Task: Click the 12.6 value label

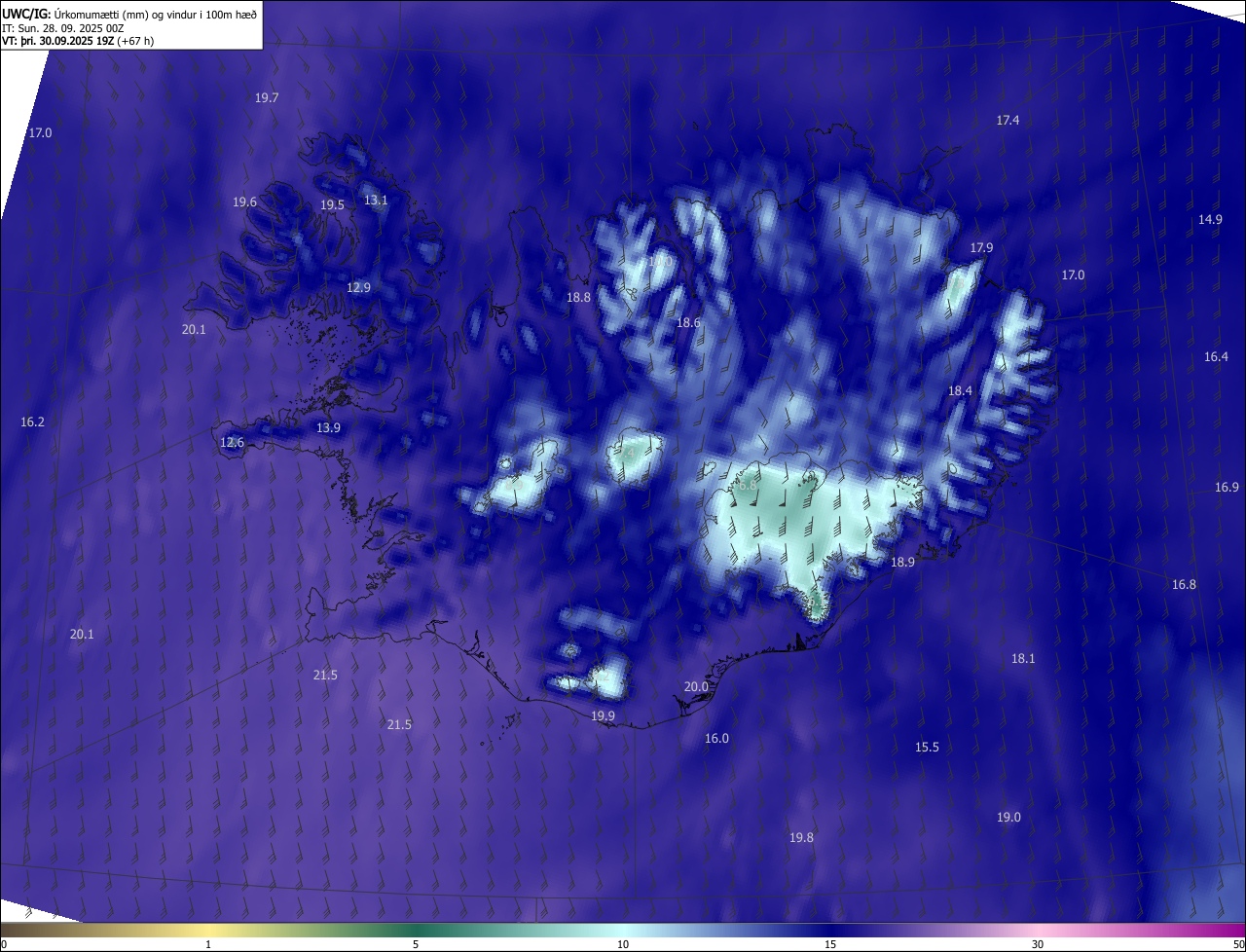Action: tap(232, 443)
